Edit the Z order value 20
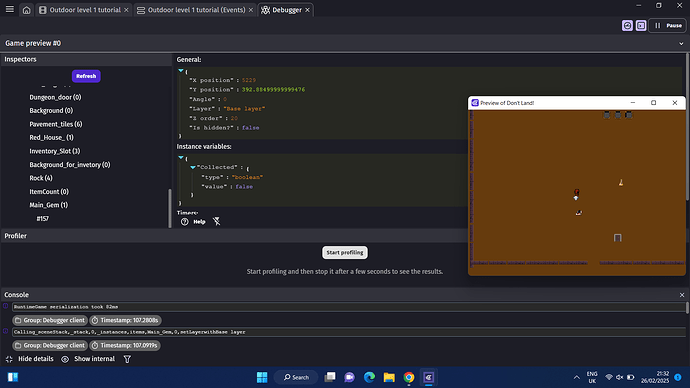The height and width of the screenshot is (388, 690). [x=234, y=118]
